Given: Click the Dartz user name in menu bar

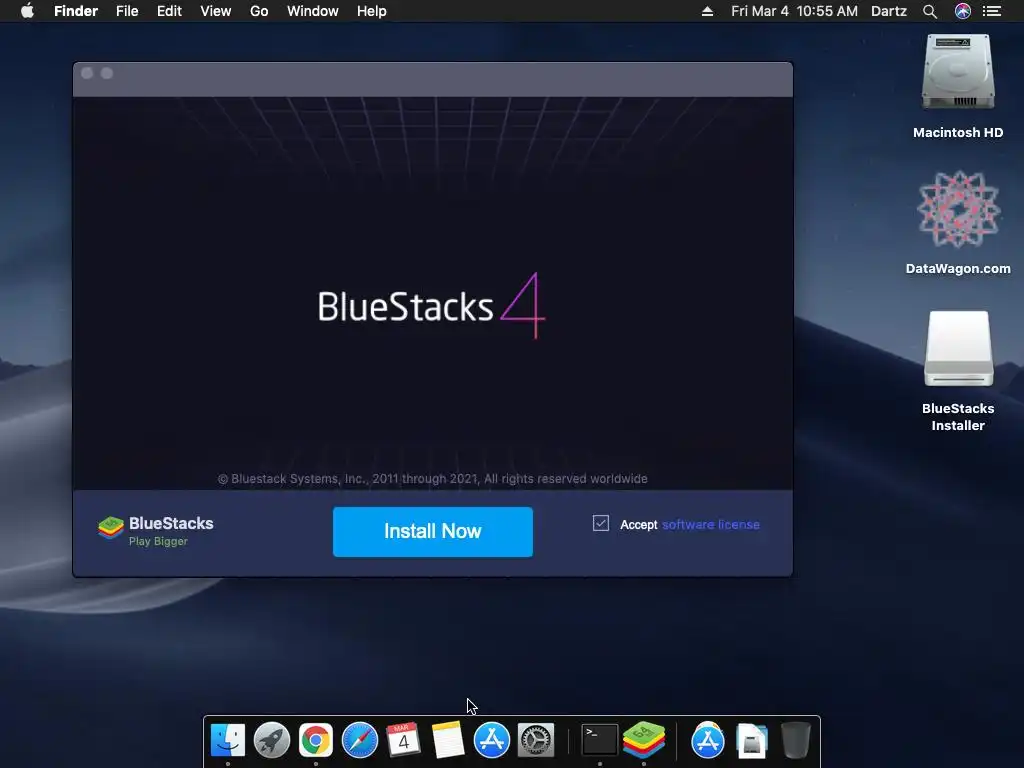Looking at the screenshot, I should [x=889, y=11].
